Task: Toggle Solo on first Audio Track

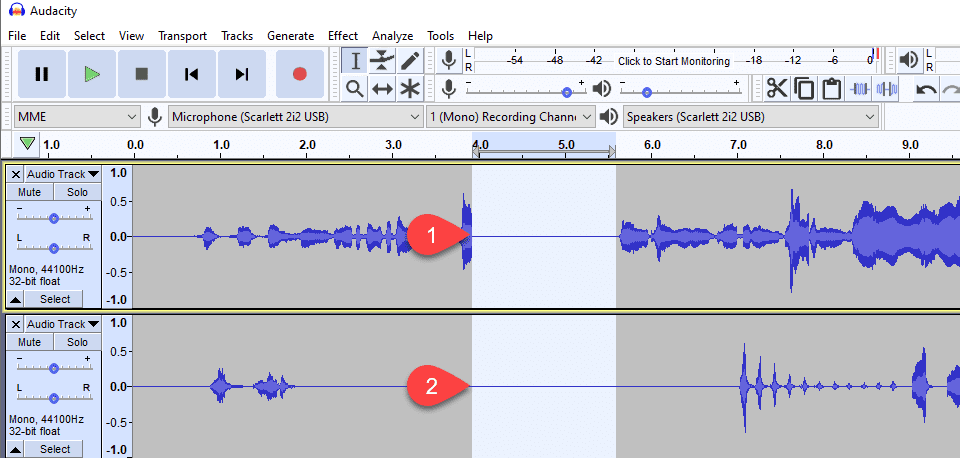Action: (77, 192)
